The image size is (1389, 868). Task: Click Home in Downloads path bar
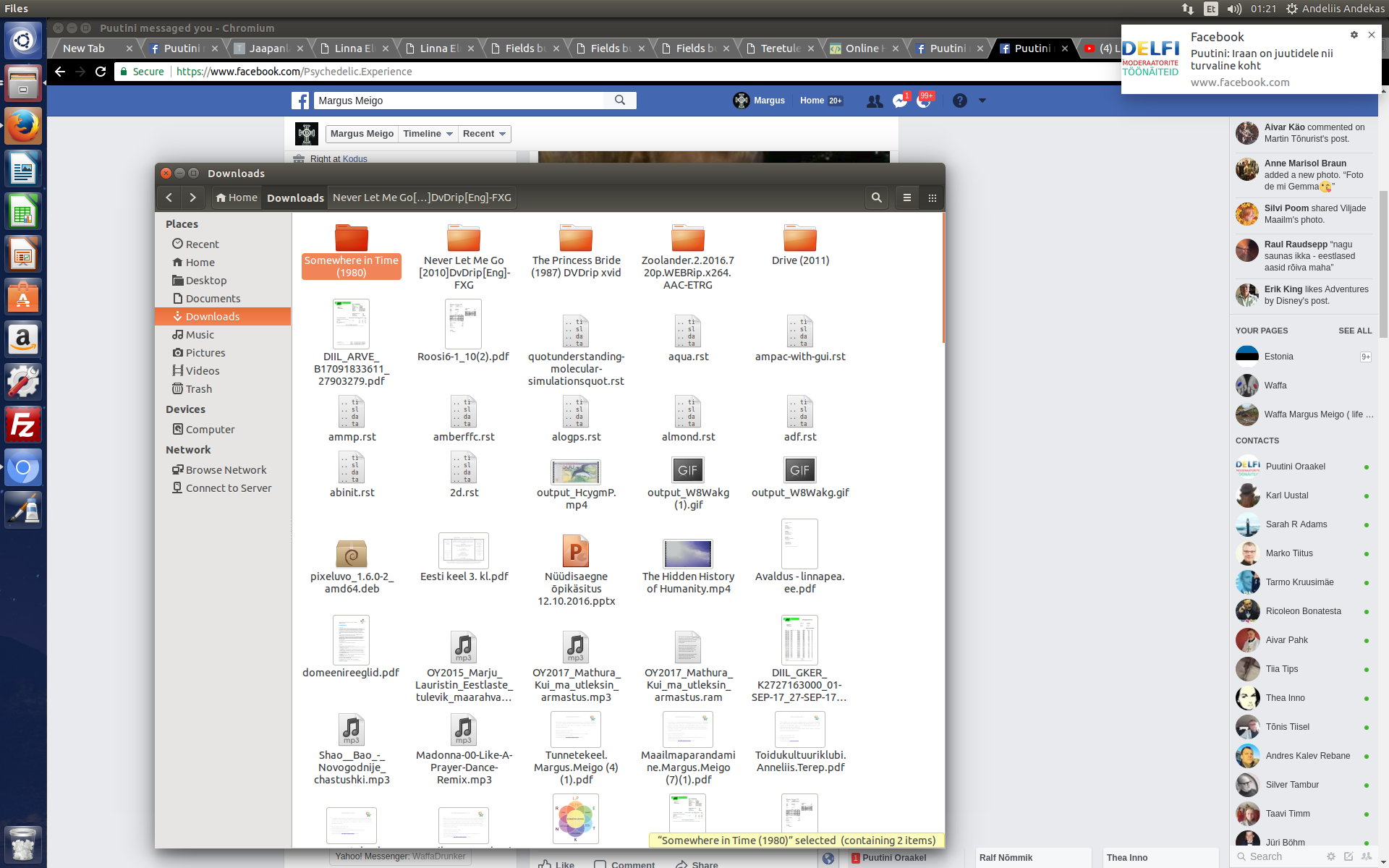pyautogui.click(x=237, y=197)
